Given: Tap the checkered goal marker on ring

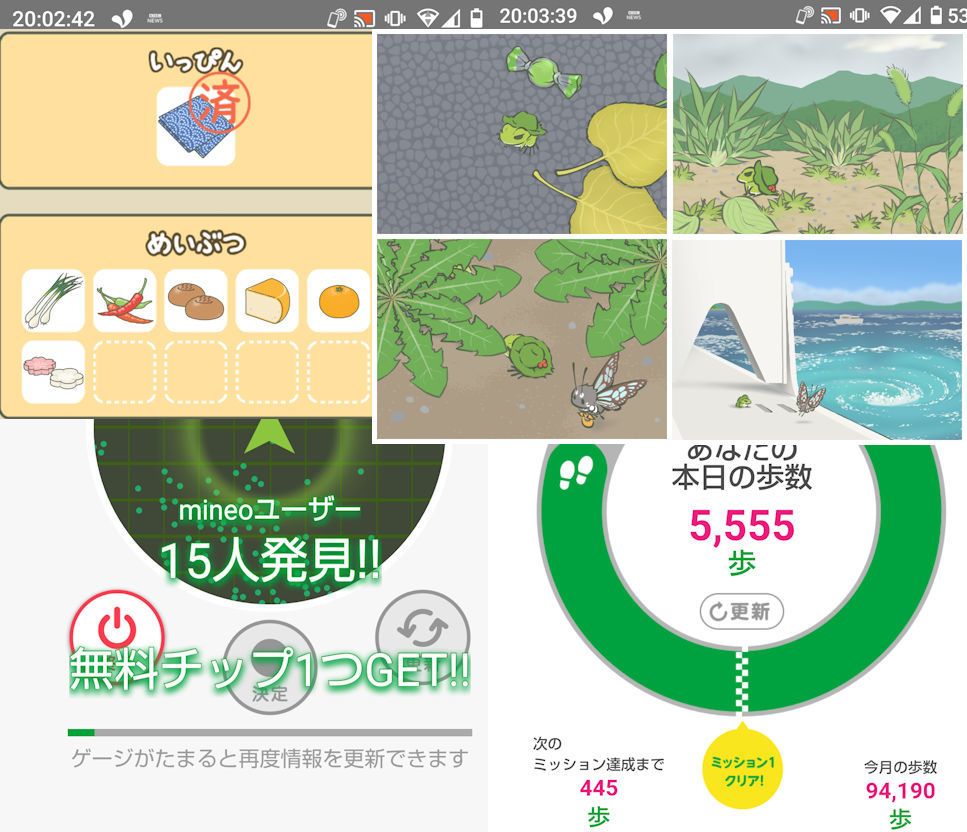Looking at the screenshot, I should pos(742,680).
